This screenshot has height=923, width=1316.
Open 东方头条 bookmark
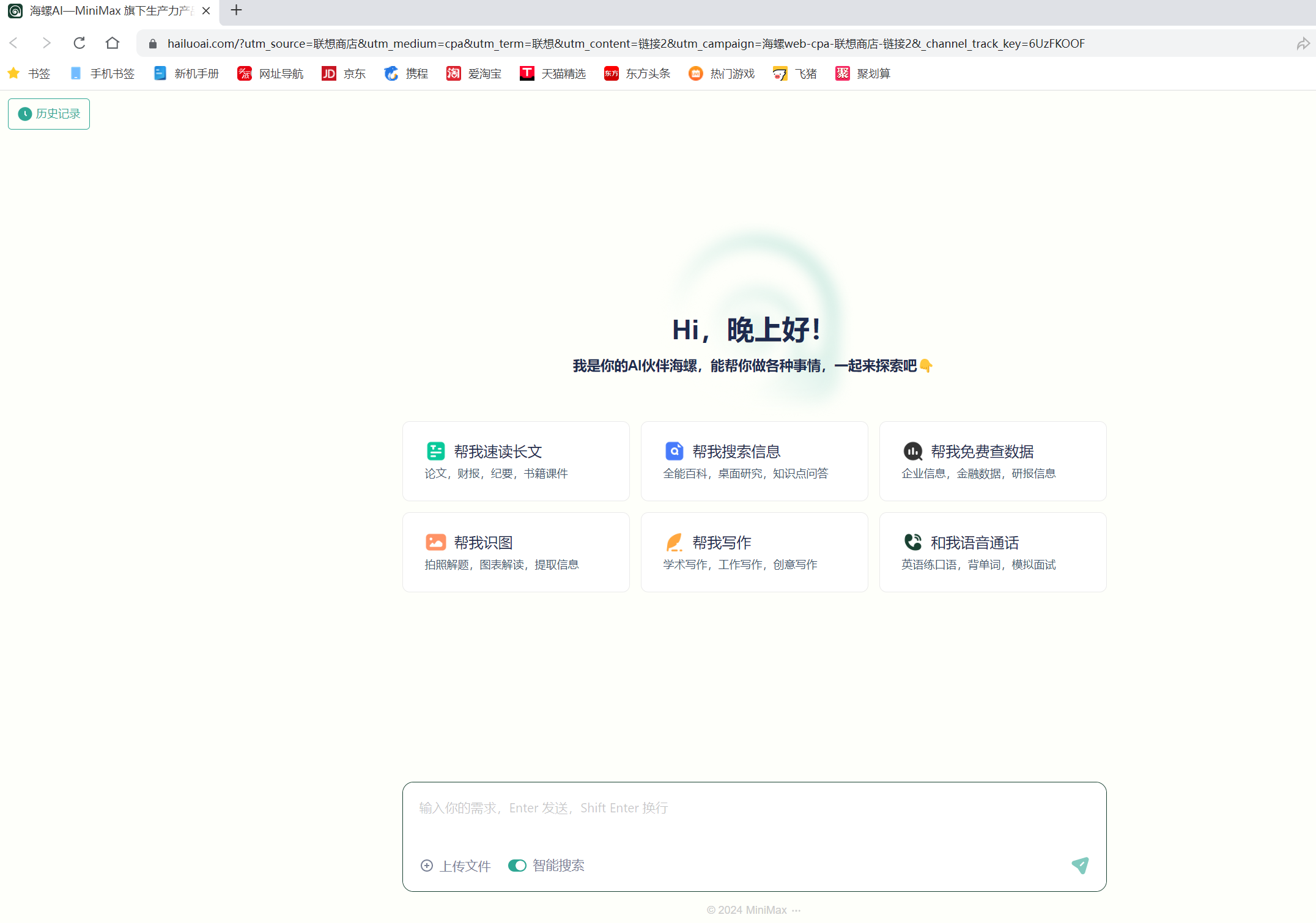(637, 73)
